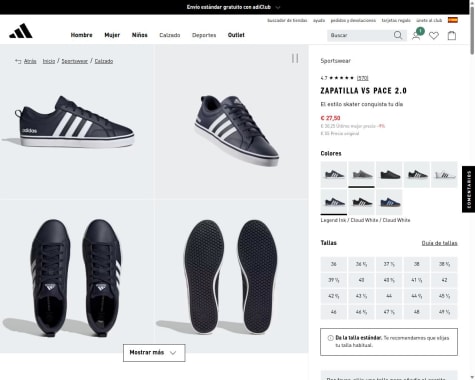Select size 46
The image size is (475, 380).
[334, 312]
